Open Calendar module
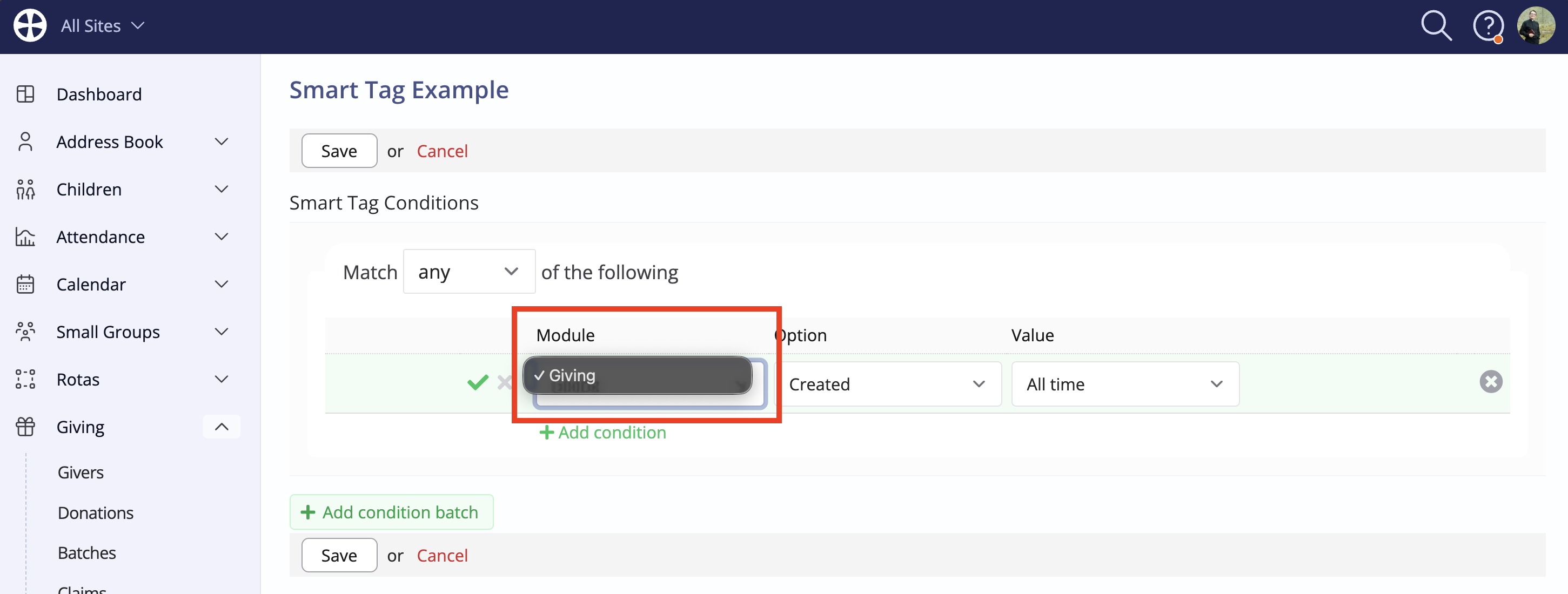Image resolution: width=1568 pixels, height=594 pixels. tap(91, 284)
